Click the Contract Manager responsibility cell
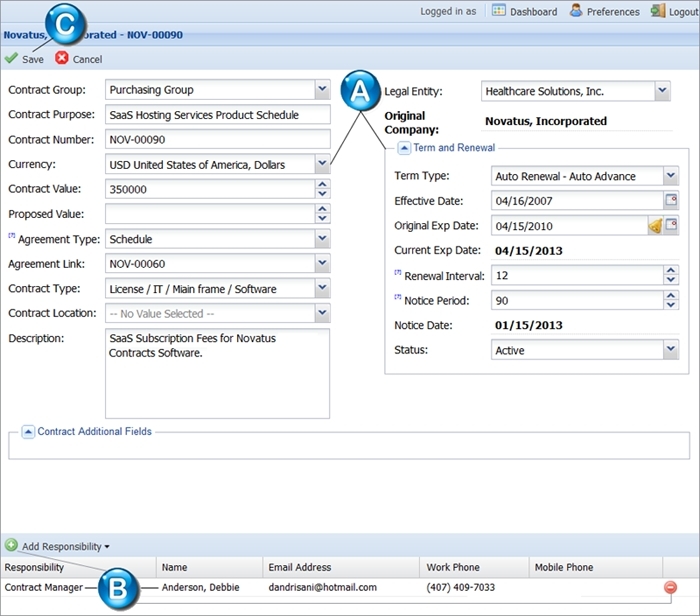The height and width of the screenshot is (616, 700). click(x=44, y=587)
